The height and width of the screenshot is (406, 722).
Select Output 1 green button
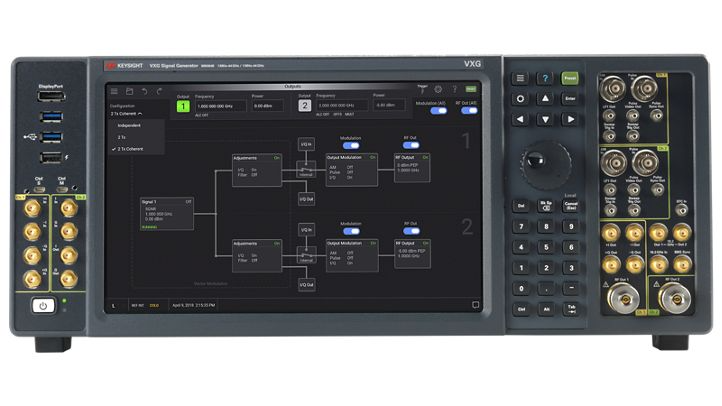(183, 105)
